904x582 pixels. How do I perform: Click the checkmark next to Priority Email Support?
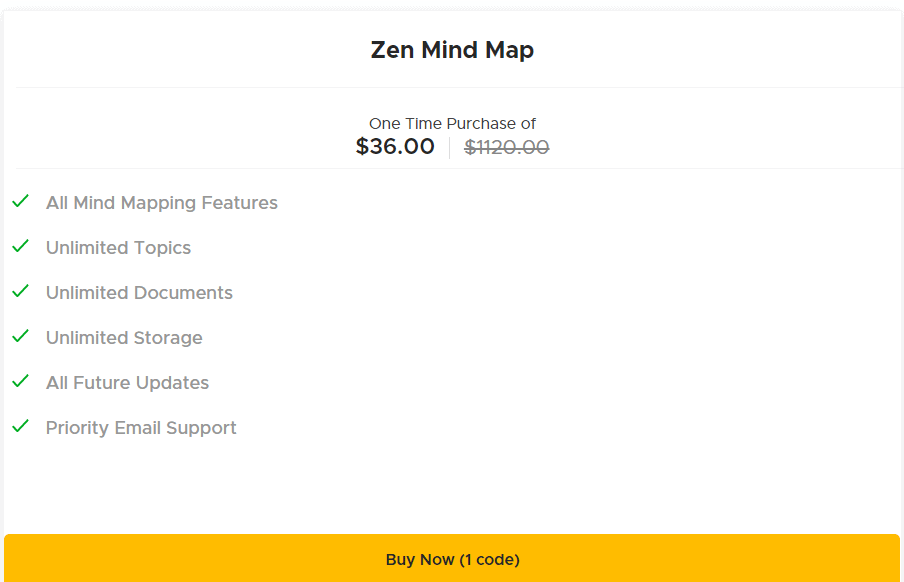pyautogui.click(x=19, y=426)
